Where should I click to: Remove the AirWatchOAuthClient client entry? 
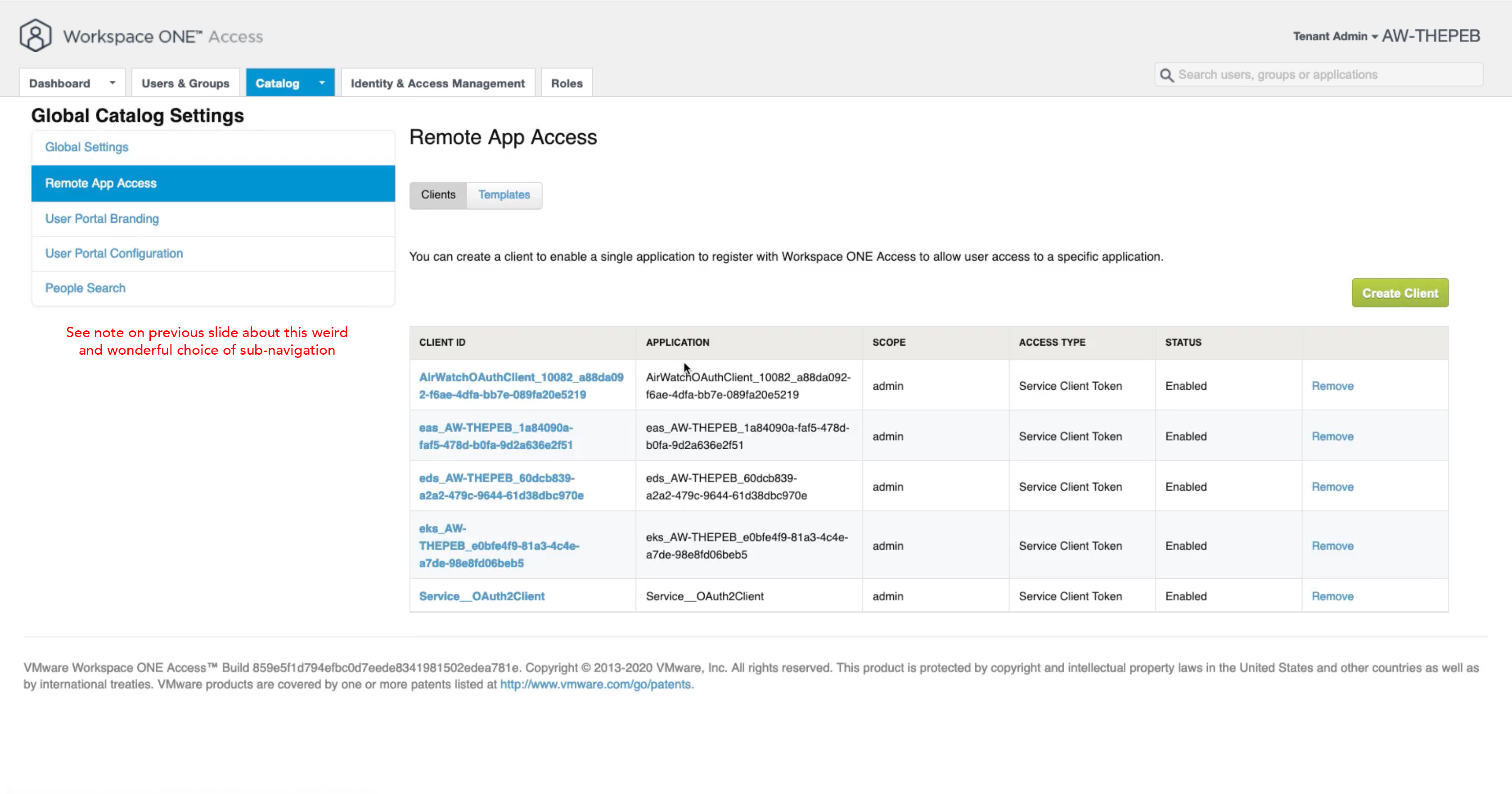[x=1332, y=386]
